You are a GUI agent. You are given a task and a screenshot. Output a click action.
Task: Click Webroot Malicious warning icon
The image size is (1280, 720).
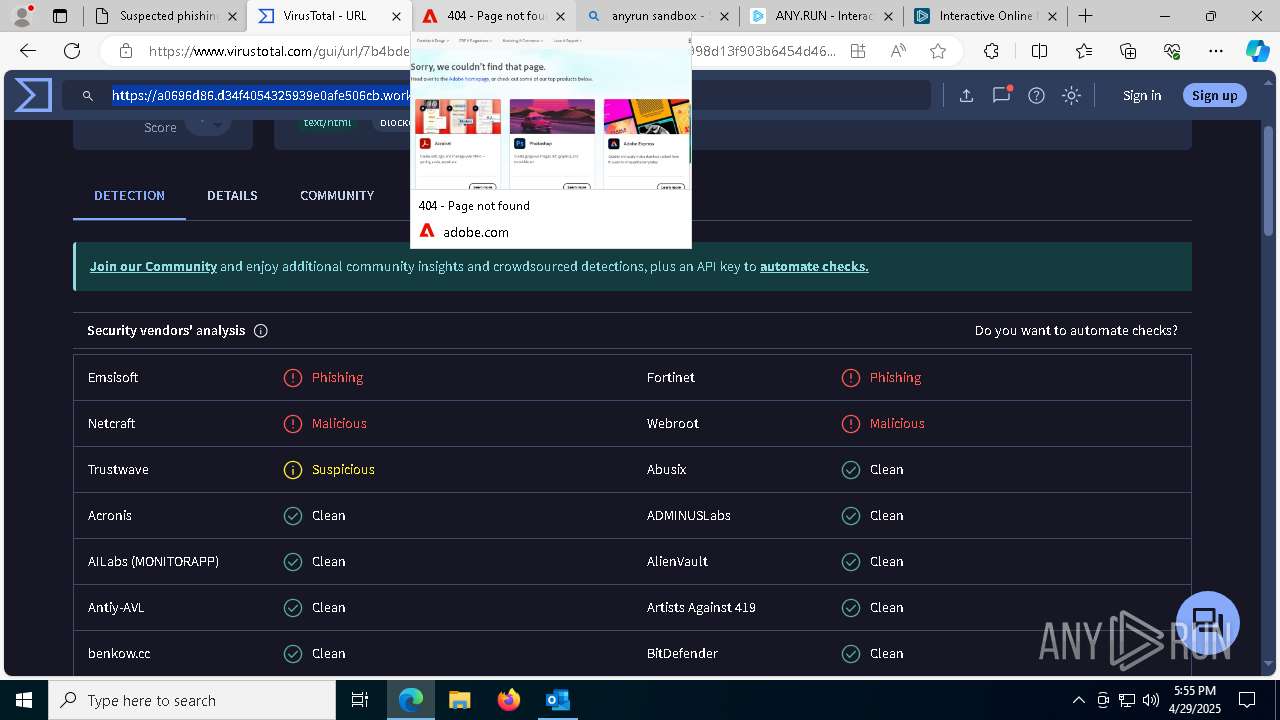[x=851, y=424]
